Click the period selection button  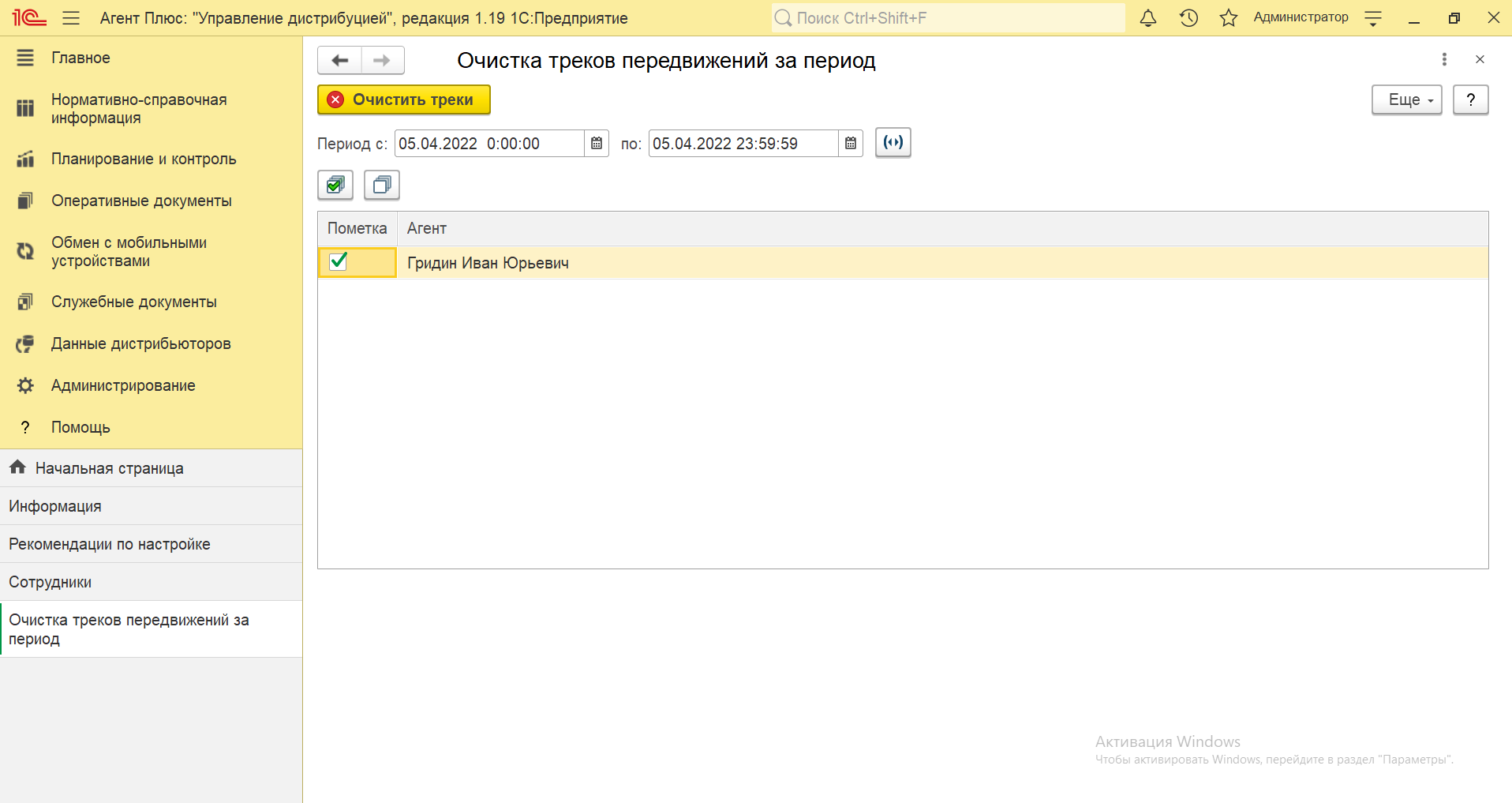pyautogui.click(x=893, y=143)
